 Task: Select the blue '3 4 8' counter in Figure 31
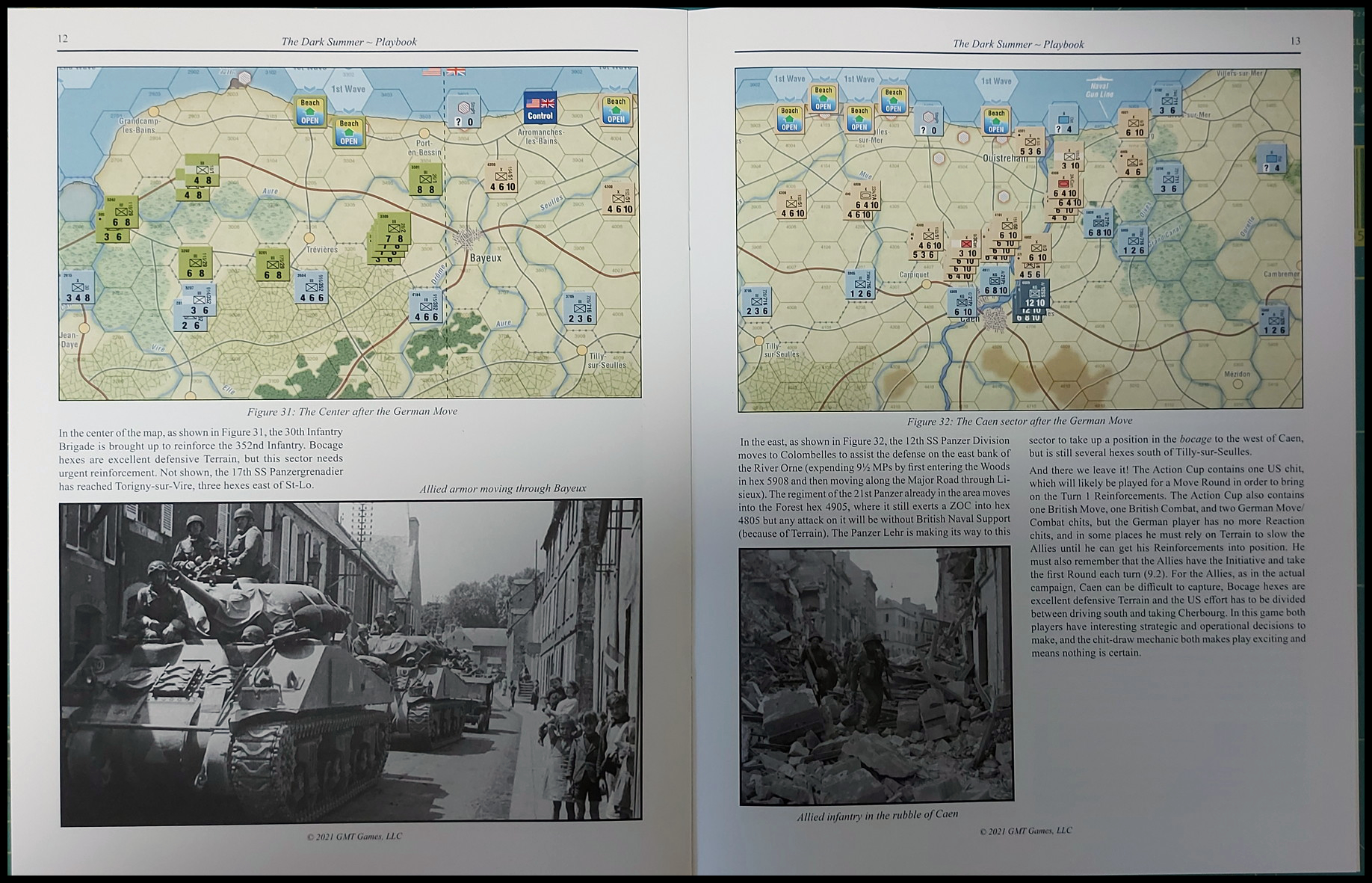click(77, 288)
